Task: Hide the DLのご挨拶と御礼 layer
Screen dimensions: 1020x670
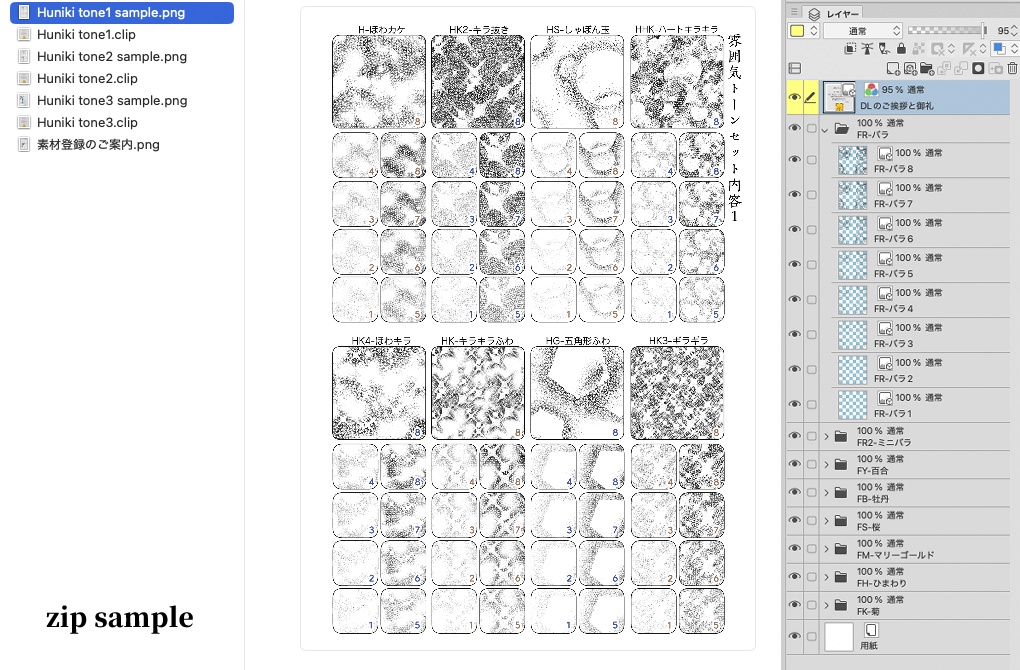Action: point(794,98)
